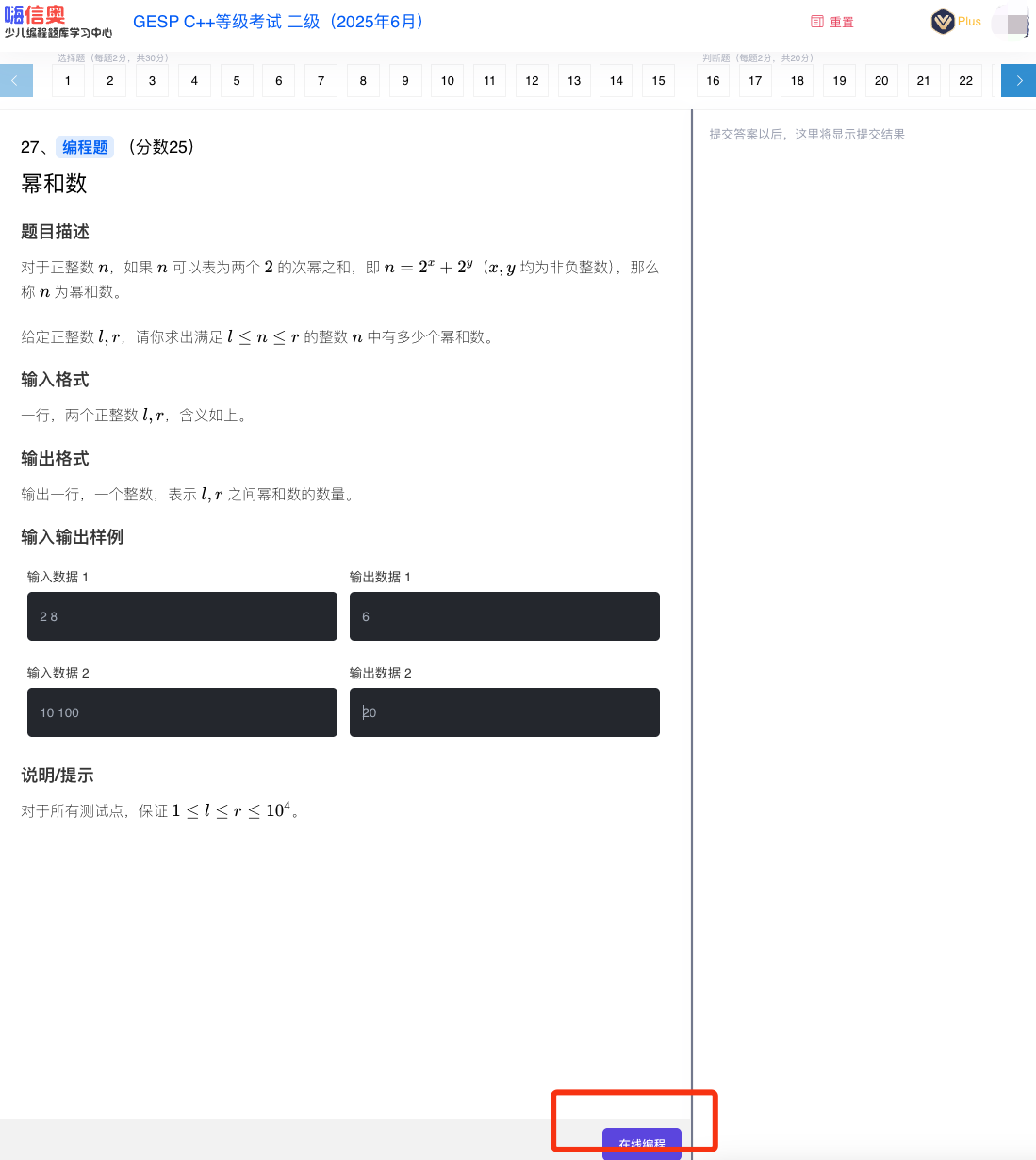Select question number 11
The height and width of the screenshot is (1160, 1036).
coord(490,81)
